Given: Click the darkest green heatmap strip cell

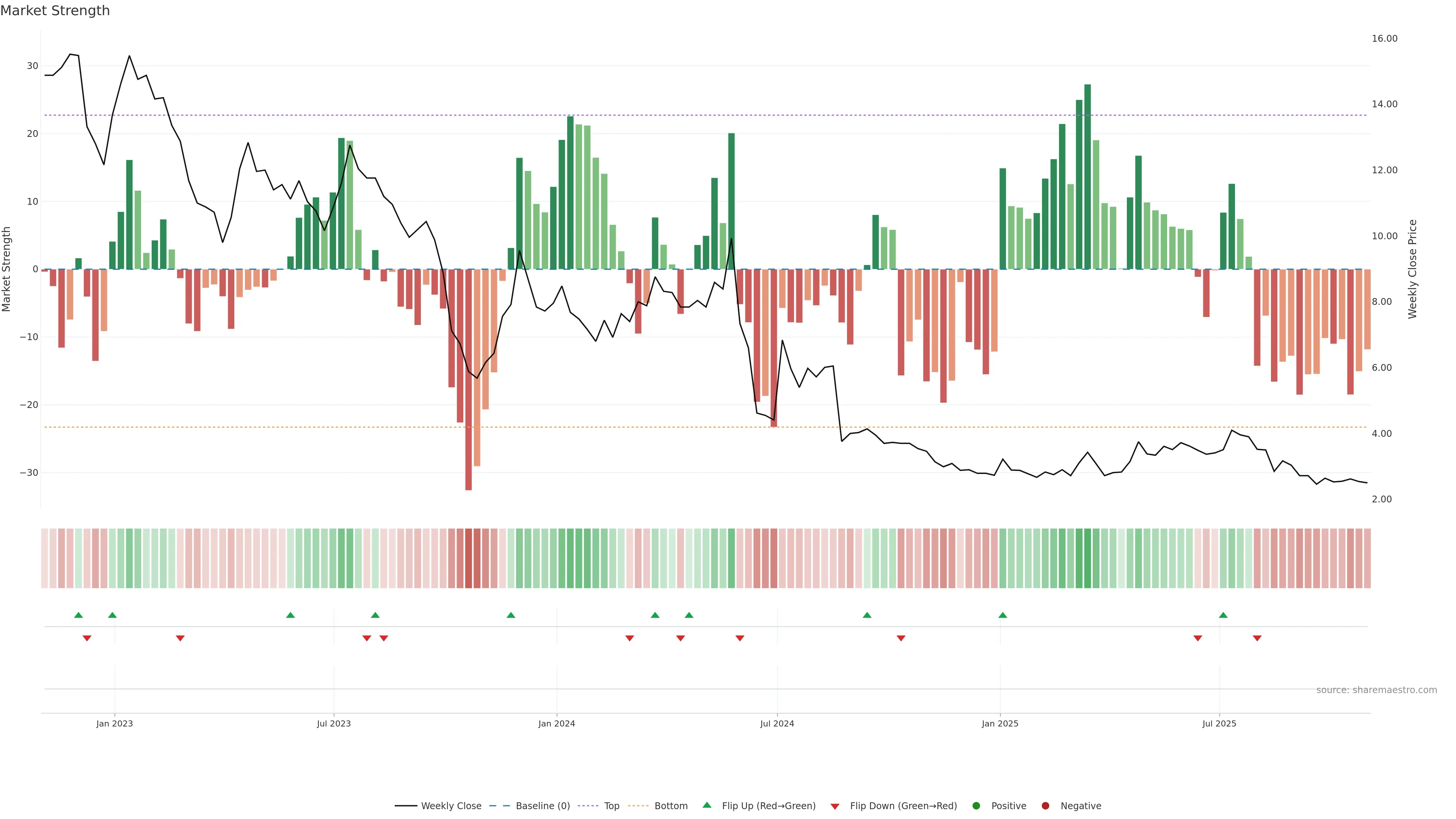Looking at the screenshot, I should click(1087, 559).
